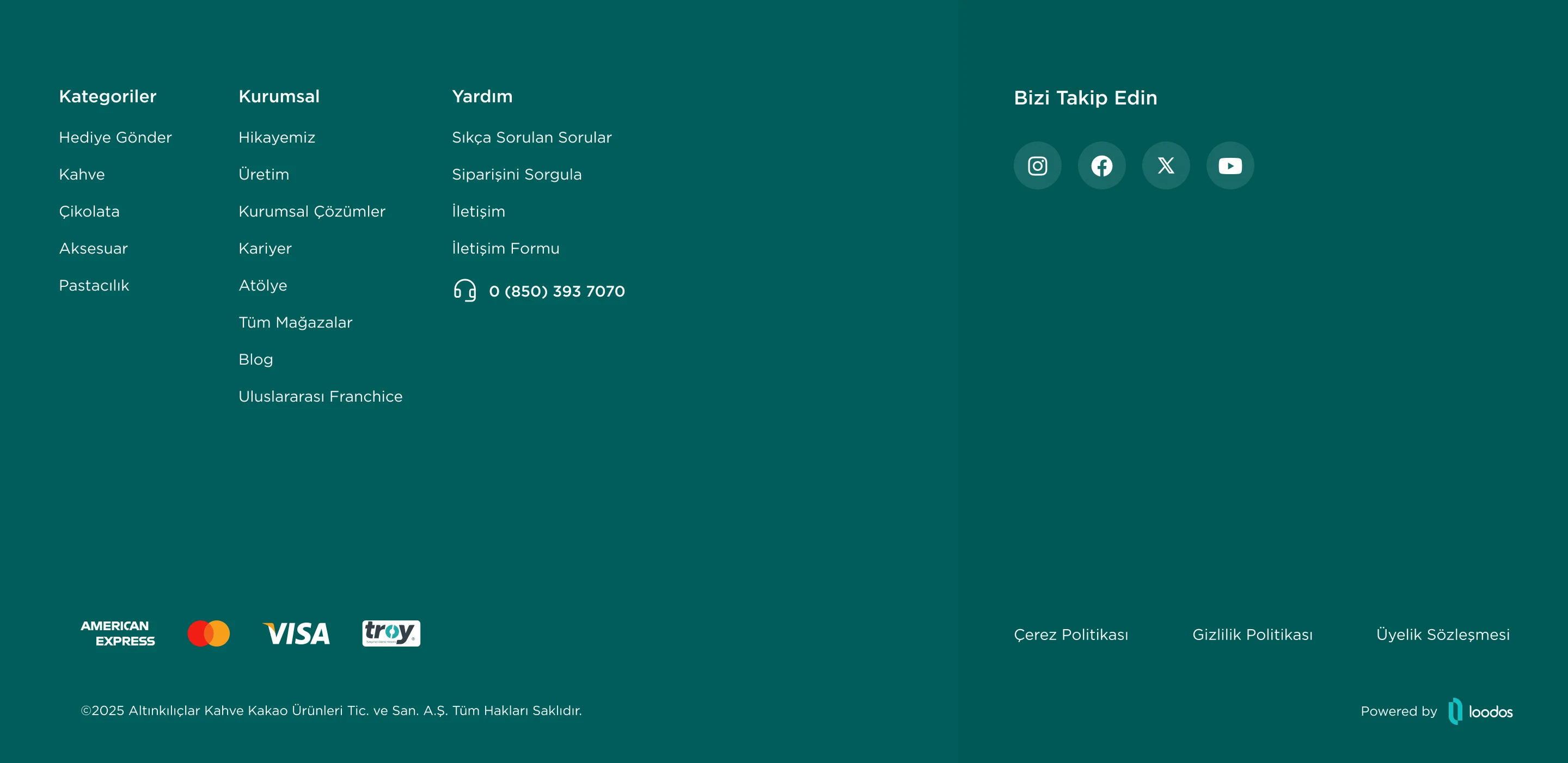1568x763 pixels.
Task: Open Hediye Gönder category
Action: (x=115, y=138)
